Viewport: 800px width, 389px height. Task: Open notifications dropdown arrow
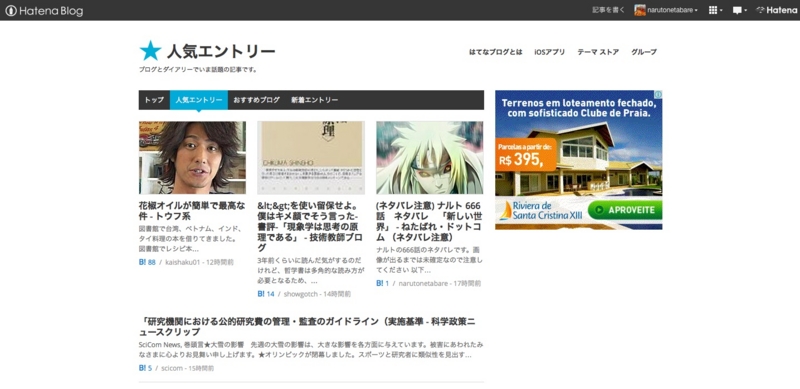[x=745, y=11]
